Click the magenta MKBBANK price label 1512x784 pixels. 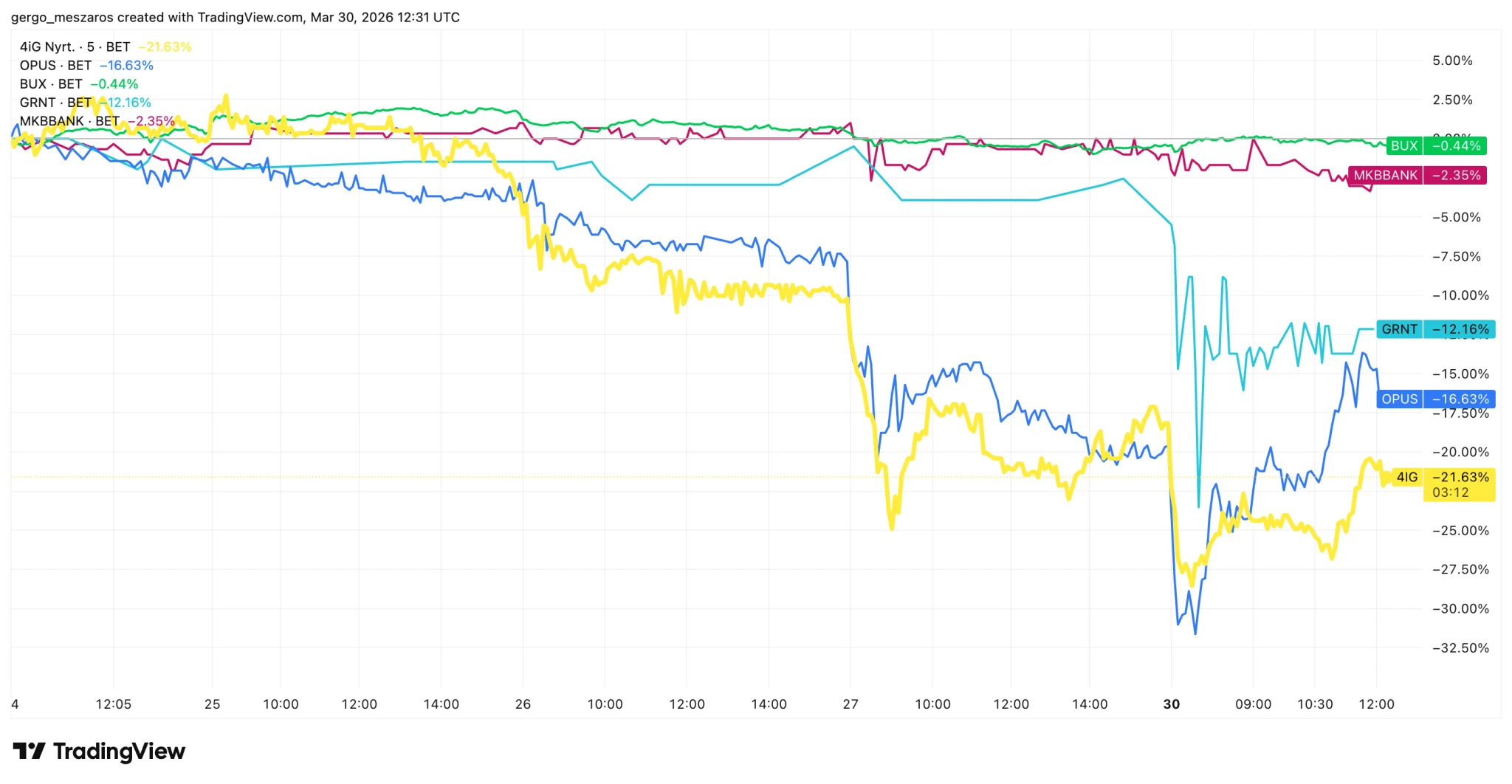pyautogui.click(x=1417, y=176)
